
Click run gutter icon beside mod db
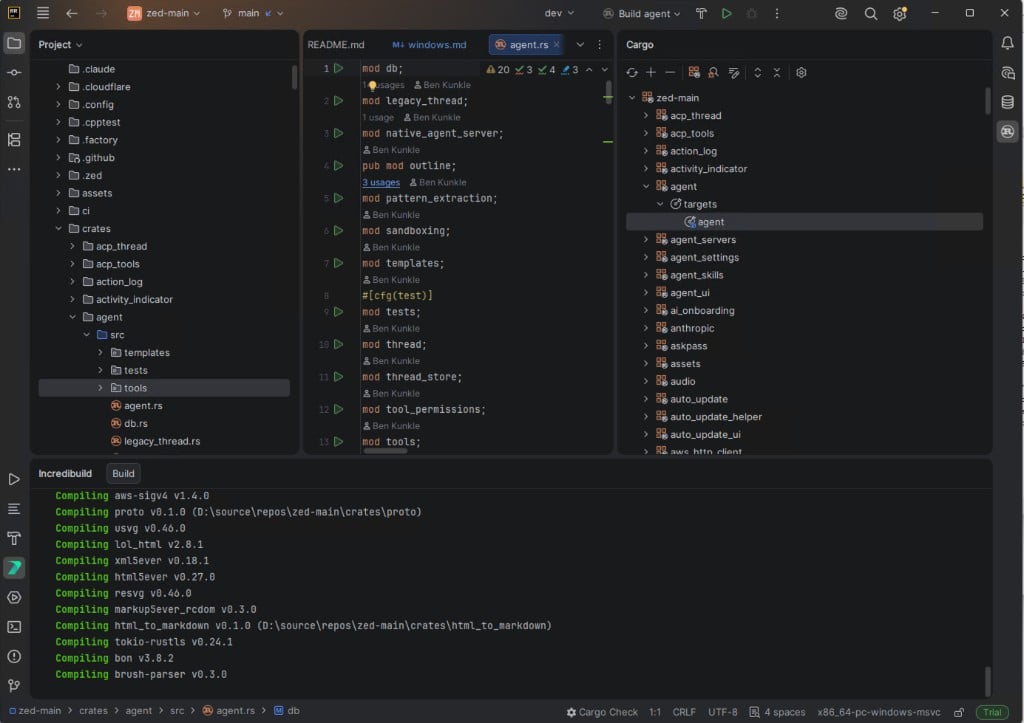click(338, 68)
